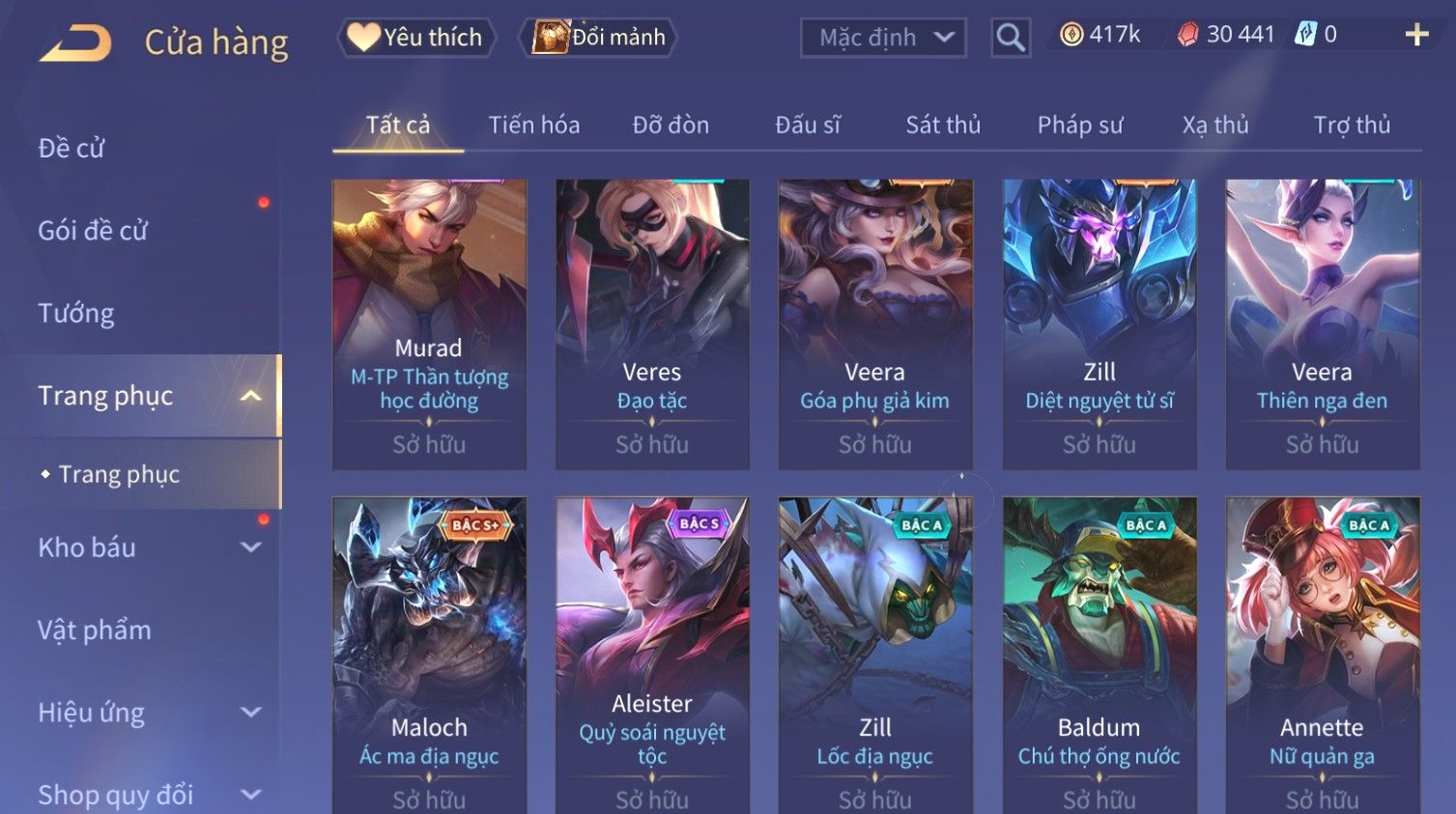Select the Murad M-TP Thần tượng skin card

[x=429, y=324]
